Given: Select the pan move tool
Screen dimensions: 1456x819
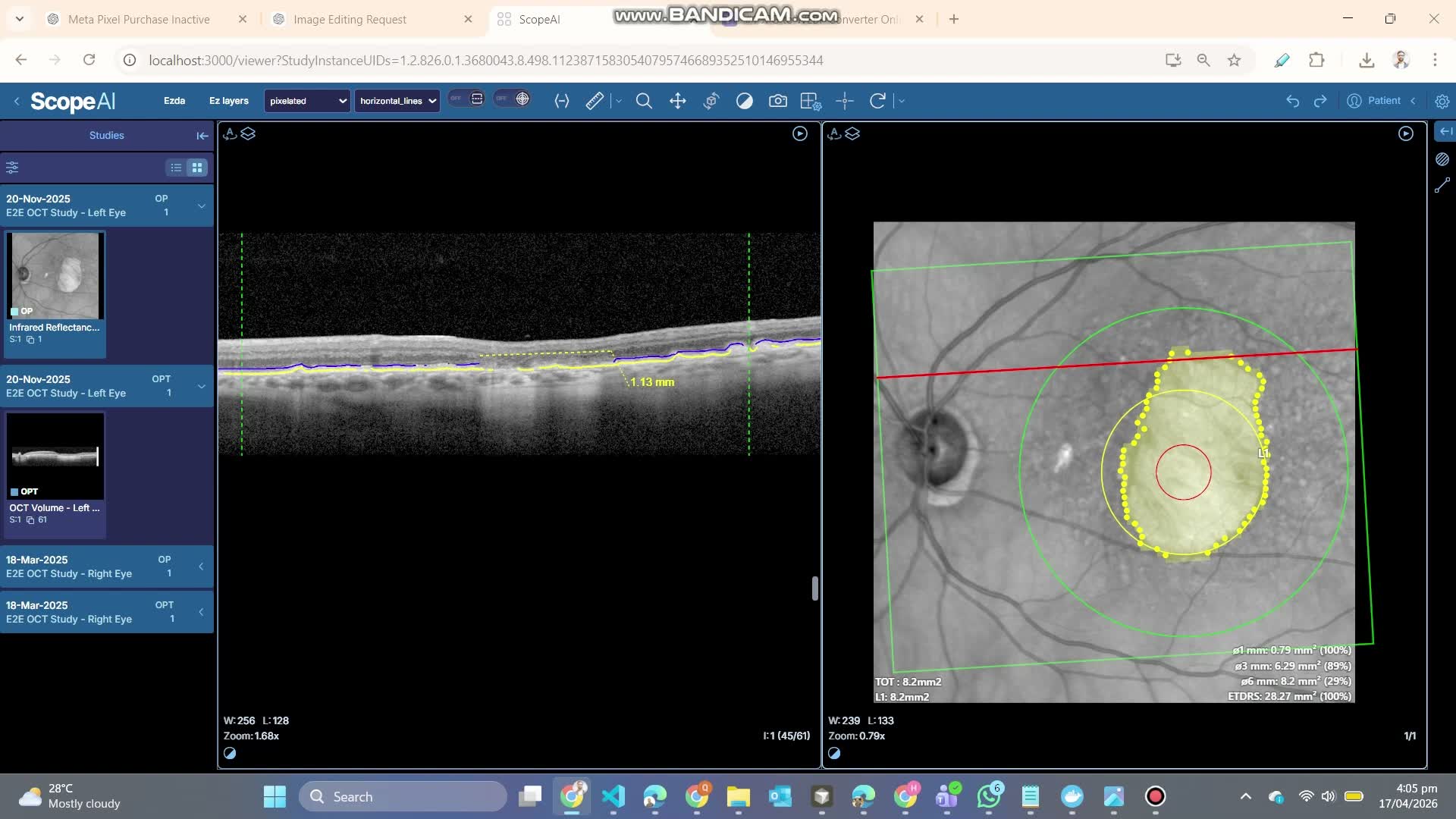Looking at the screenshot, I should click(x=677, y=101).
